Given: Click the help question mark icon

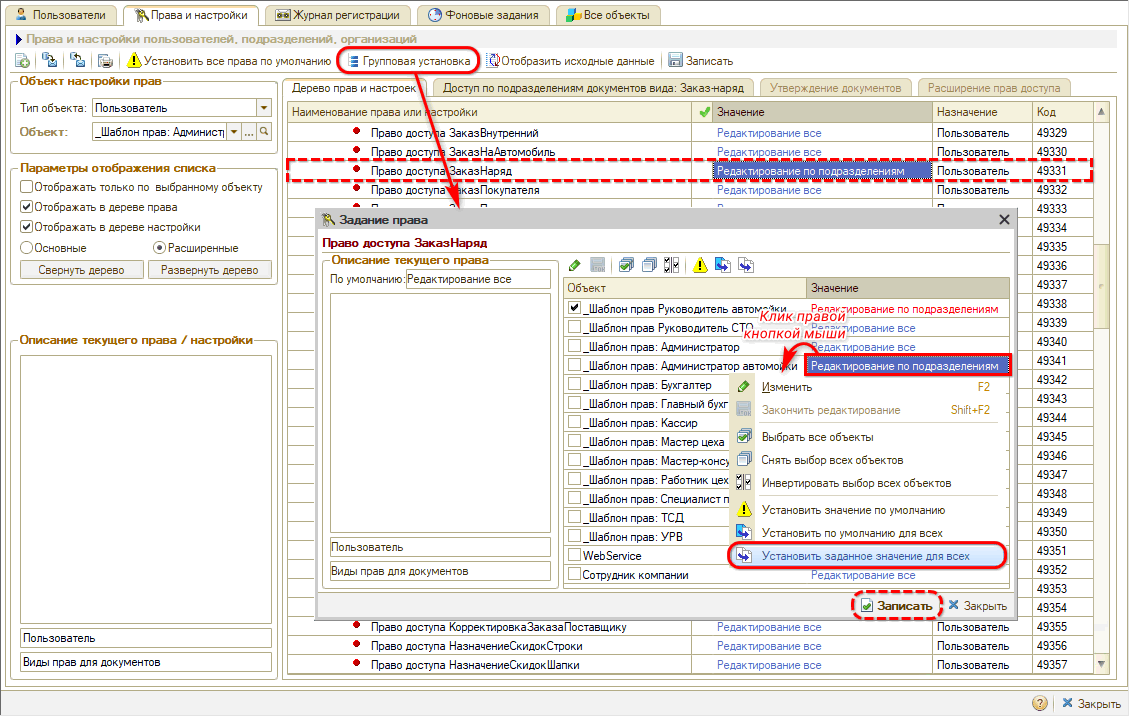Looking at the screenshot, I should click(1040, 703).
